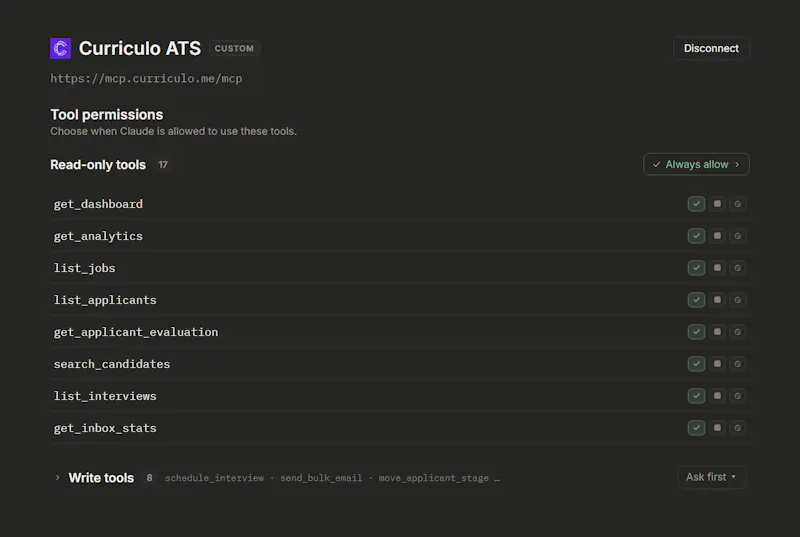Screen dimensions: 800x537
Task: Select the list_applicants tool name
Action: [105, 300]
